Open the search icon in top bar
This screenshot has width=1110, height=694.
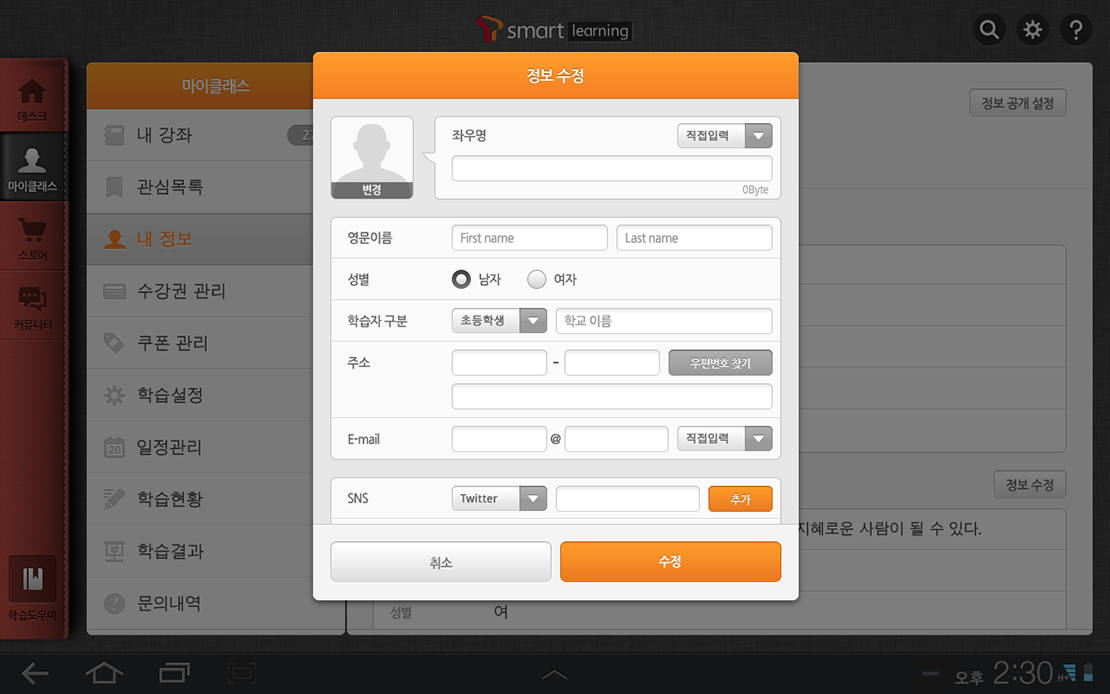tap(989, 30)
